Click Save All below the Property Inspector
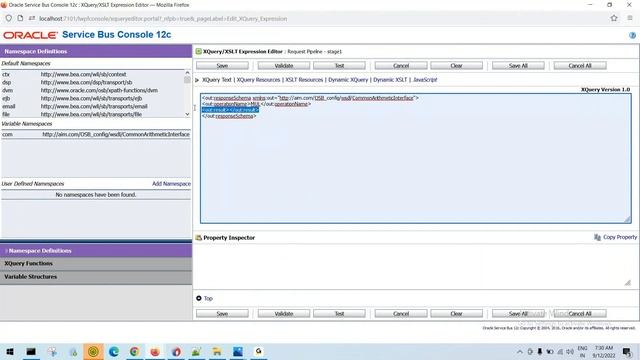Screen dimensions: 640x360 coord(518,314)
